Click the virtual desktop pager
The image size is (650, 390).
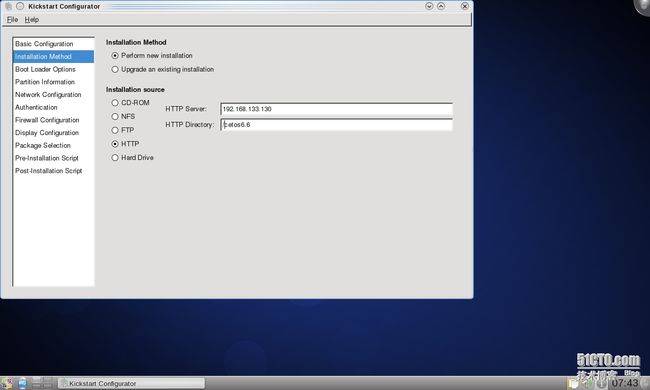point(42,383)
